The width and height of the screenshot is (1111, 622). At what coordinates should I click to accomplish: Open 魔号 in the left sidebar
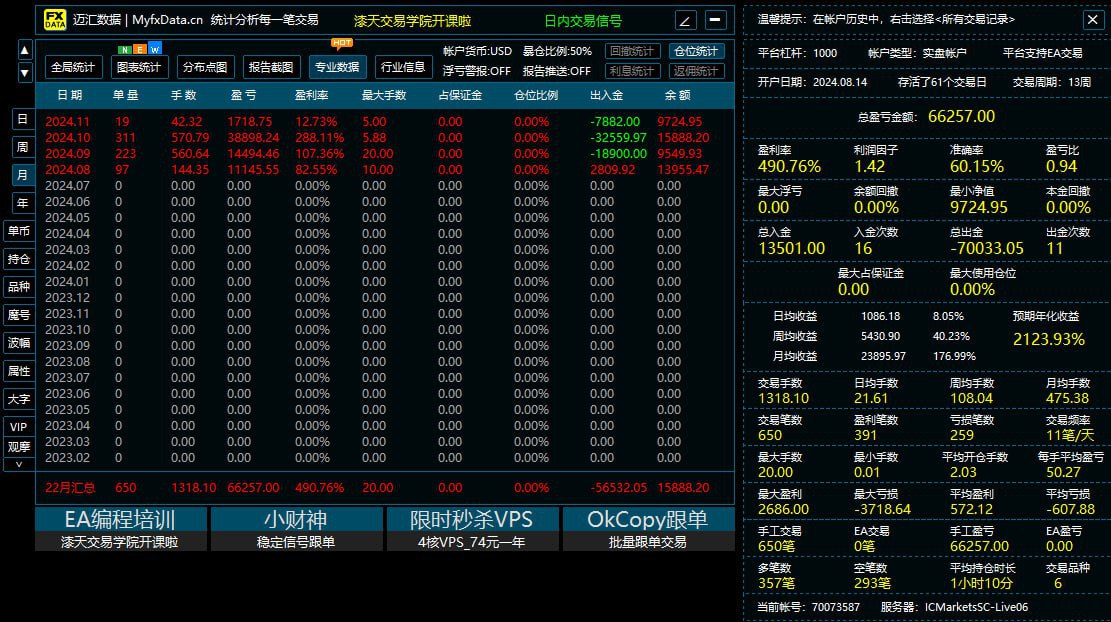pyautogui.click(x=19, y=315)
